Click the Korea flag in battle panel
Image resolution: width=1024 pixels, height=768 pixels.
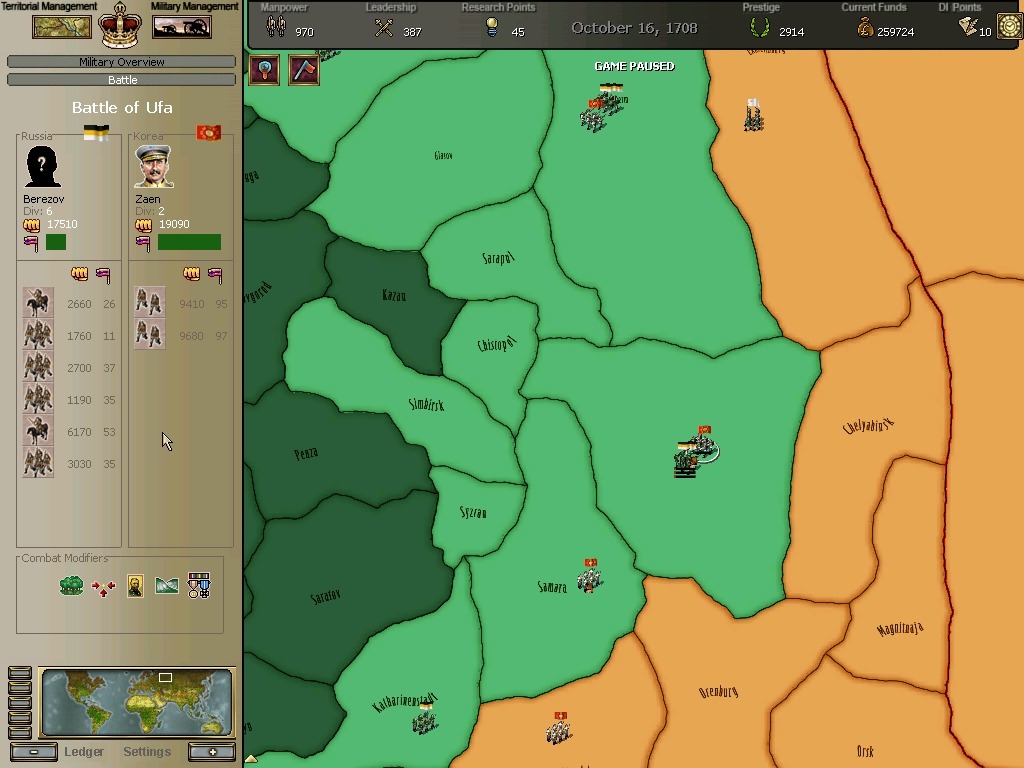[209, 133]
